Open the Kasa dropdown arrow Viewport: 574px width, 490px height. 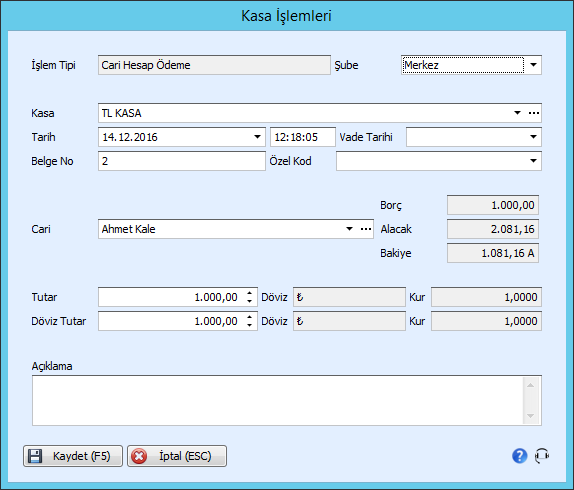(x=517, y=113)
